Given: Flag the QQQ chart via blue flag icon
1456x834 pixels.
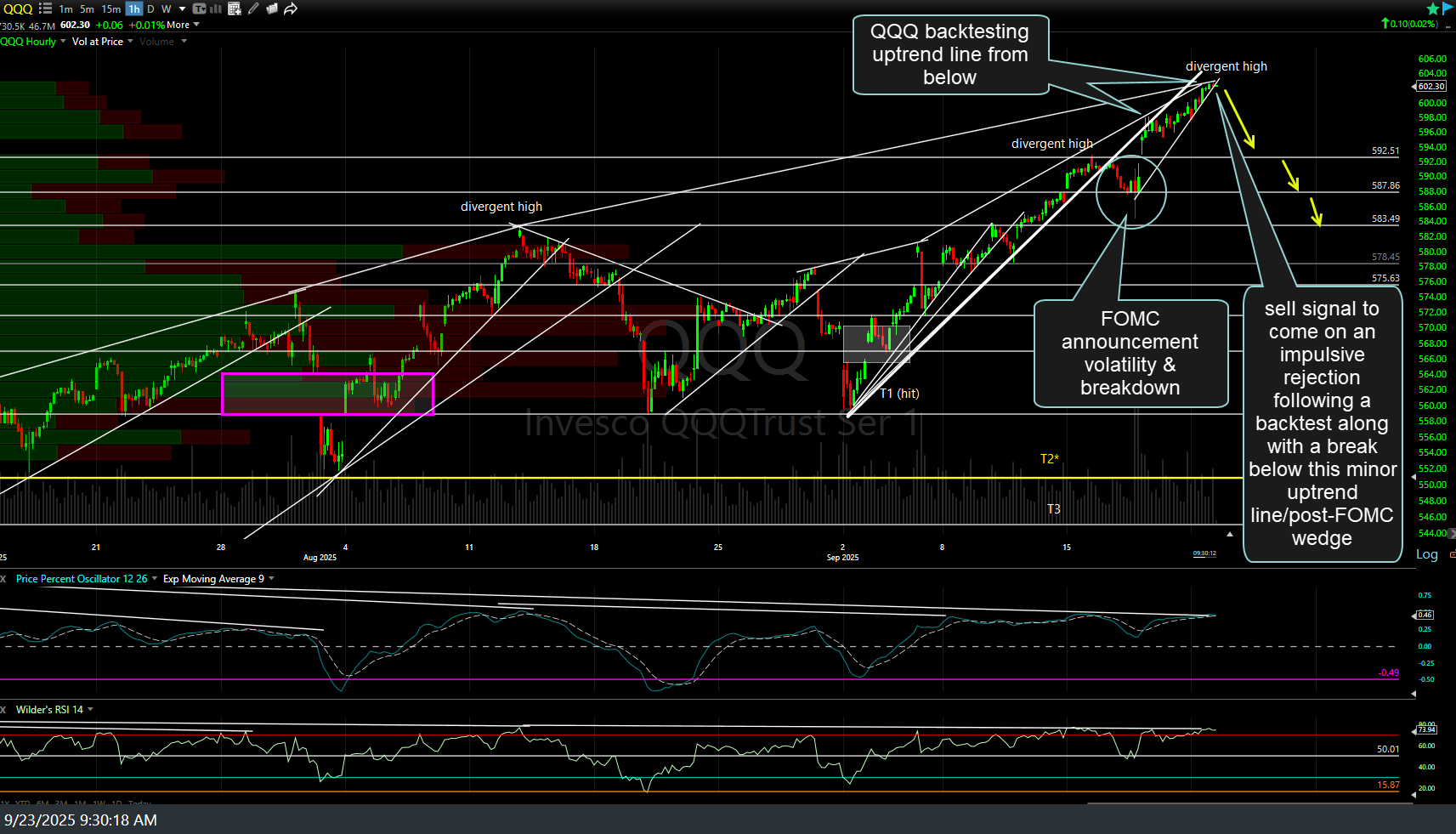Looking at the screenshot, I should pyautogui.click(x=1446, y=8).
